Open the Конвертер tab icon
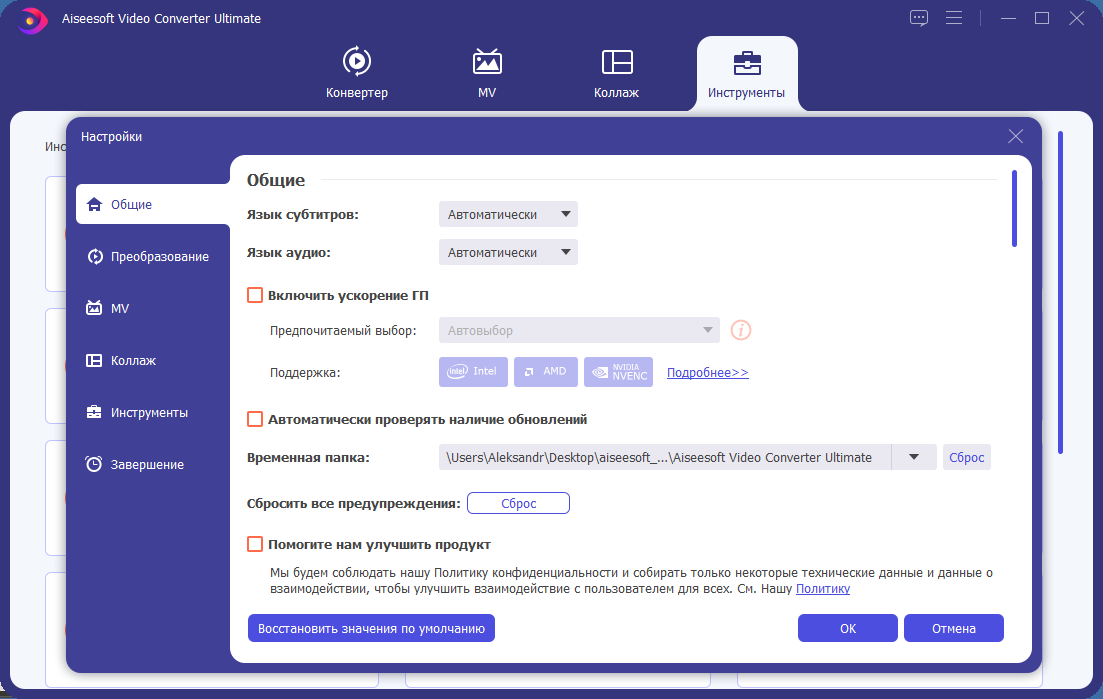 (357, 62)
